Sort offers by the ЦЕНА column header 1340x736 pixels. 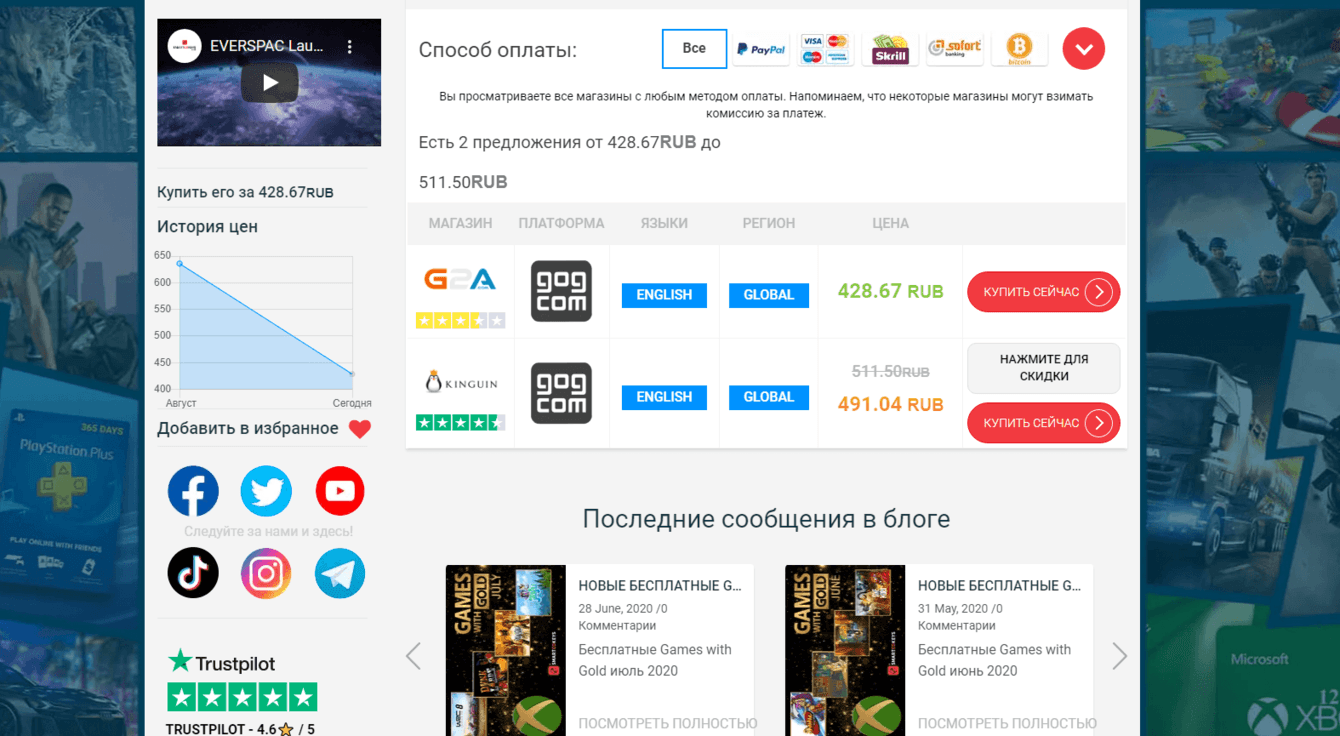point(890,223)
